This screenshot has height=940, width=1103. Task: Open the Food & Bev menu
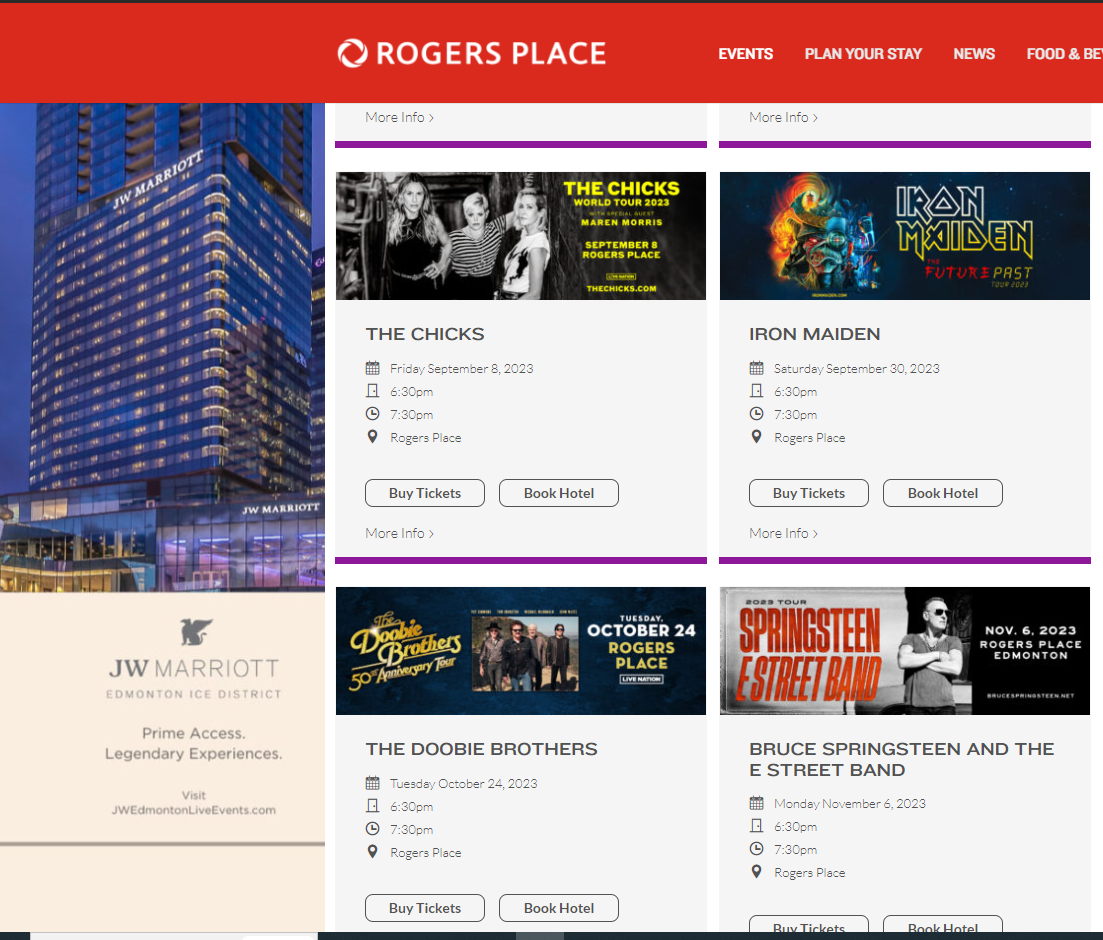[x=1064, y=54]
